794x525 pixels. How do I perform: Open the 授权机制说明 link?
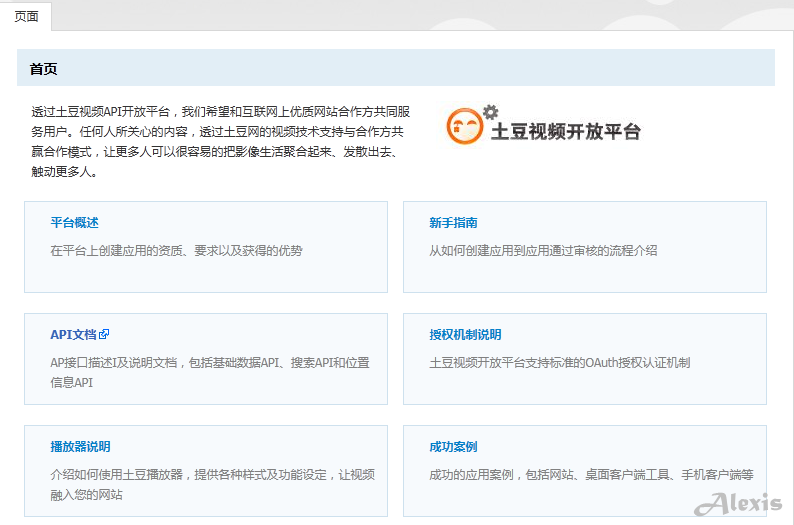465,335
